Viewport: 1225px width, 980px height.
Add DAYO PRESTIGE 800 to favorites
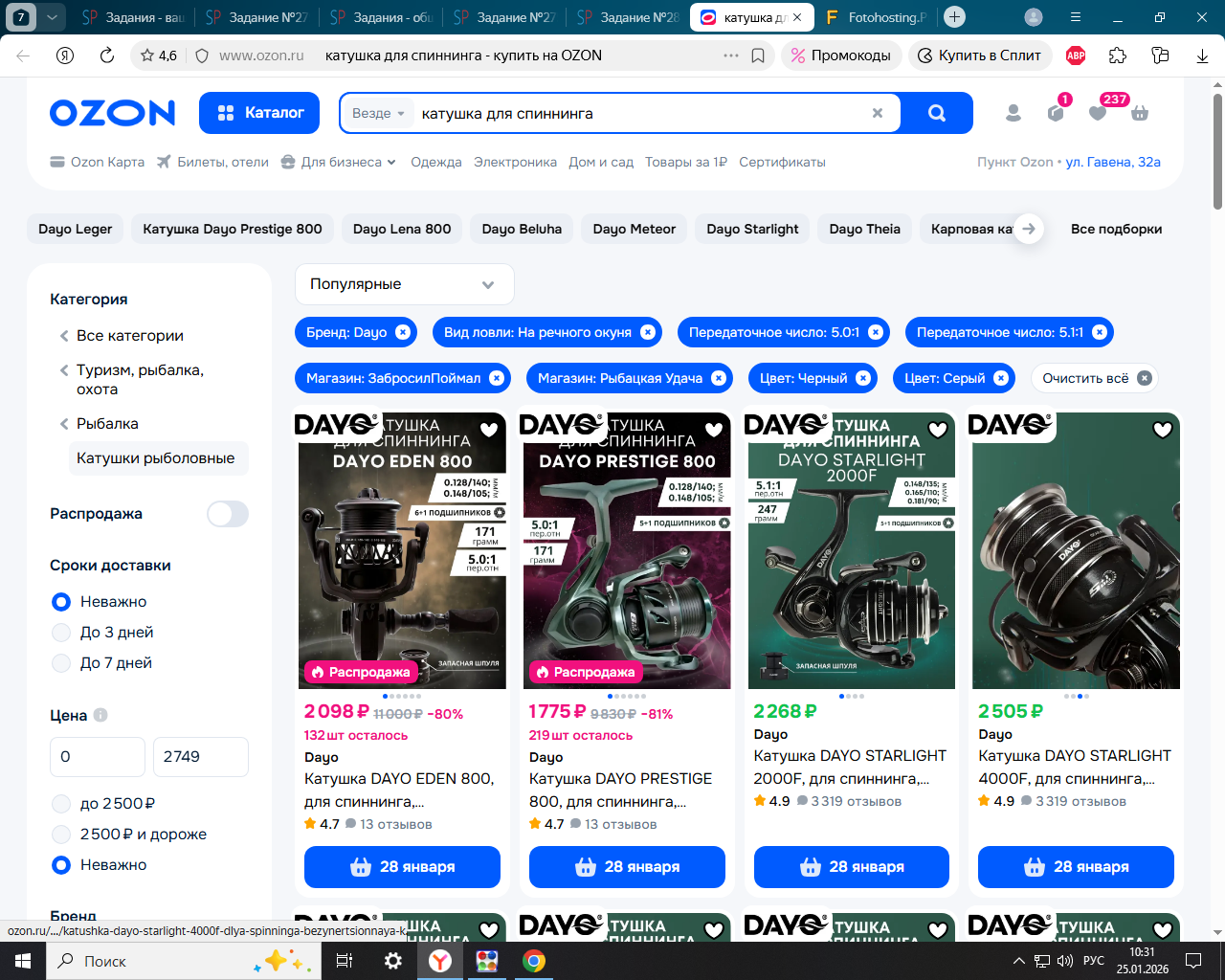[714, 430]
